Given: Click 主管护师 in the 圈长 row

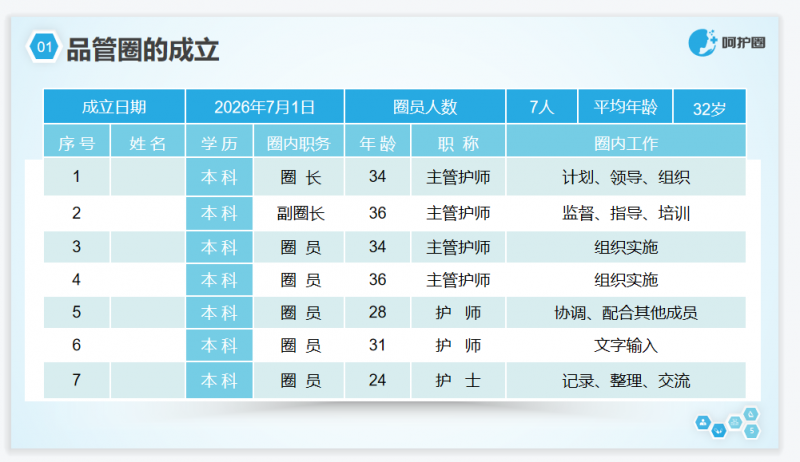Looking at the screenshot, I should [x=458, y=176].
